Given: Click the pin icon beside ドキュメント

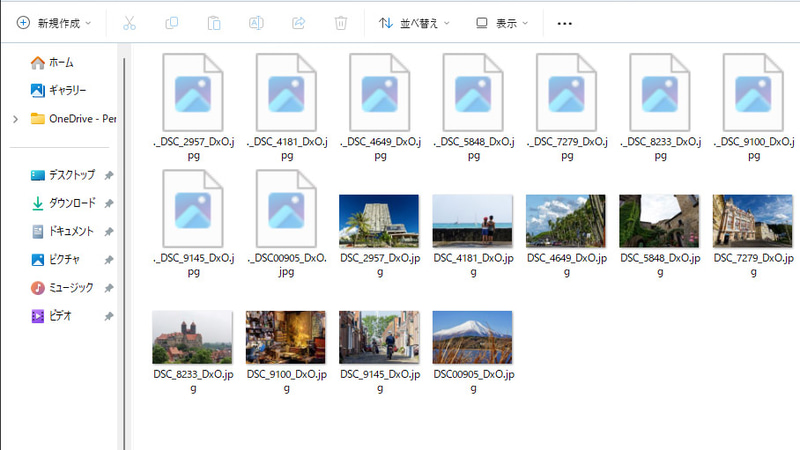Looking at the screenshot, I should [109, 232].
